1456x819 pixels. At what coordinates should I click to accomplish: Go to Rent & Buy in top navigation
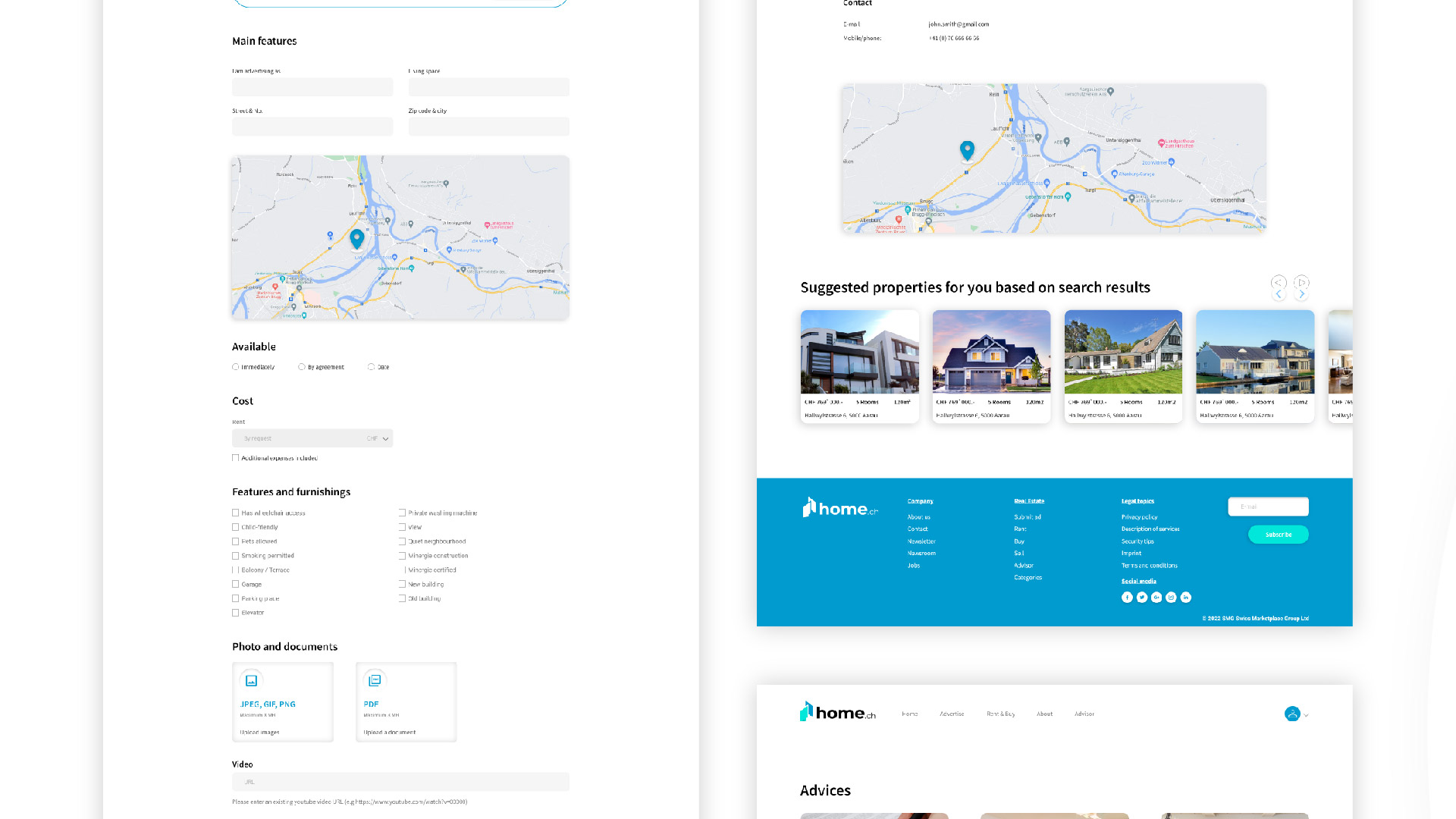tap(1000, 714)
